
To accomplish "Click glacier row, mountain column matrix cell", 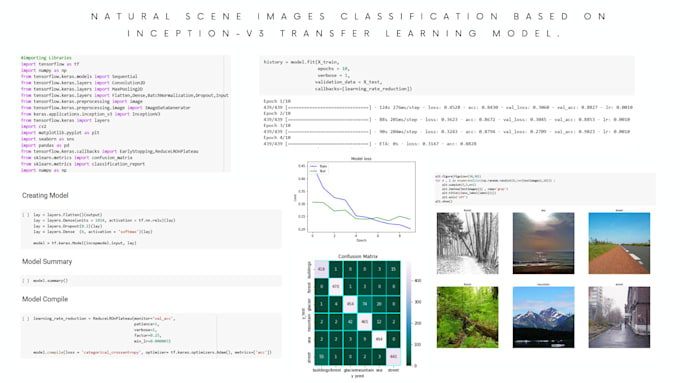I will click(x=364, y=304).
